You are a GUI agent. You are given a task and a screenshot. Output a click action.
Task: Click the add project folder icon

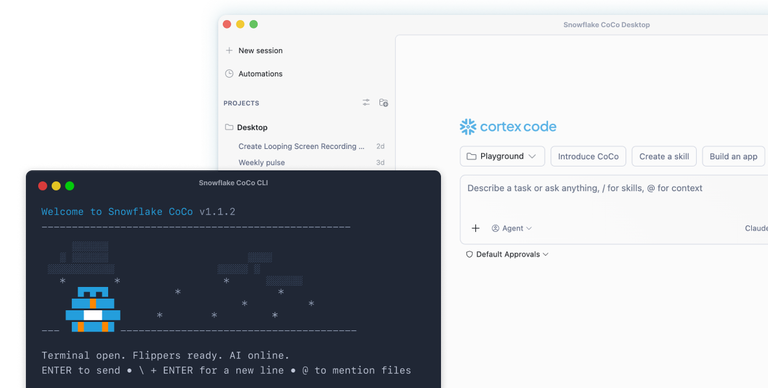pos(384,102)
